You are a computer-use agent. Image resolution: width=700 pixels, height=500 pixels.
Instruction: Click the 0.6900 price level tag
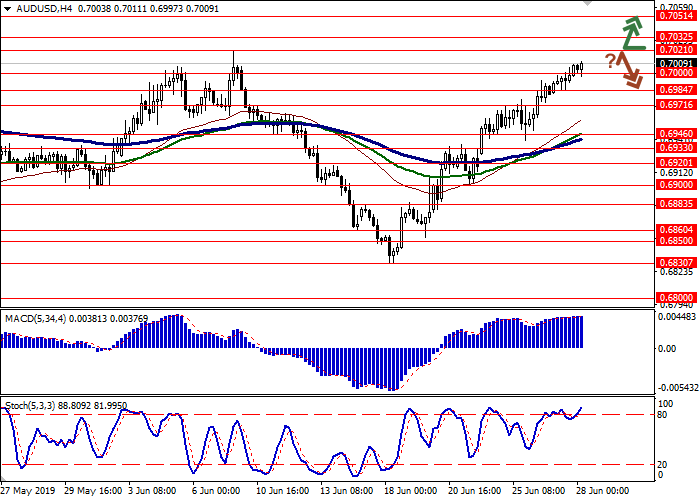[x=676, y=184]
